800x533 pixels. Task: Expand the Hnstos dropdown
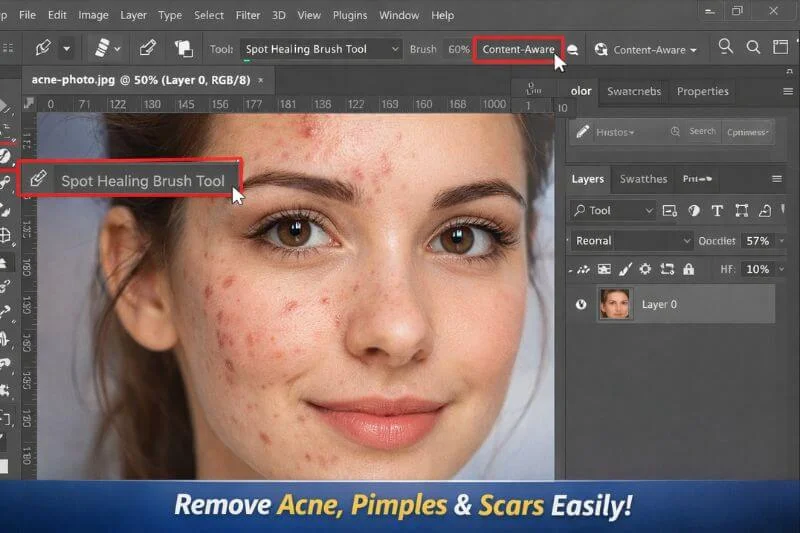pyautogui.click(x=615, y=132)
